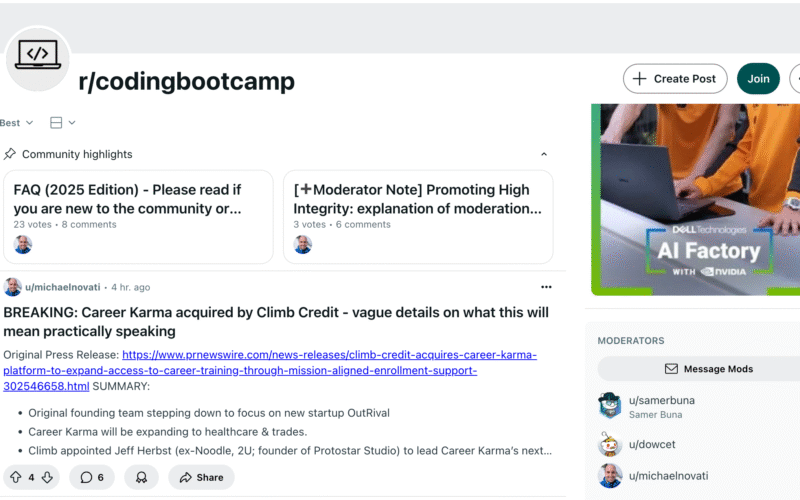Open the Dell AI Factory ad image

tap(695, 200)
